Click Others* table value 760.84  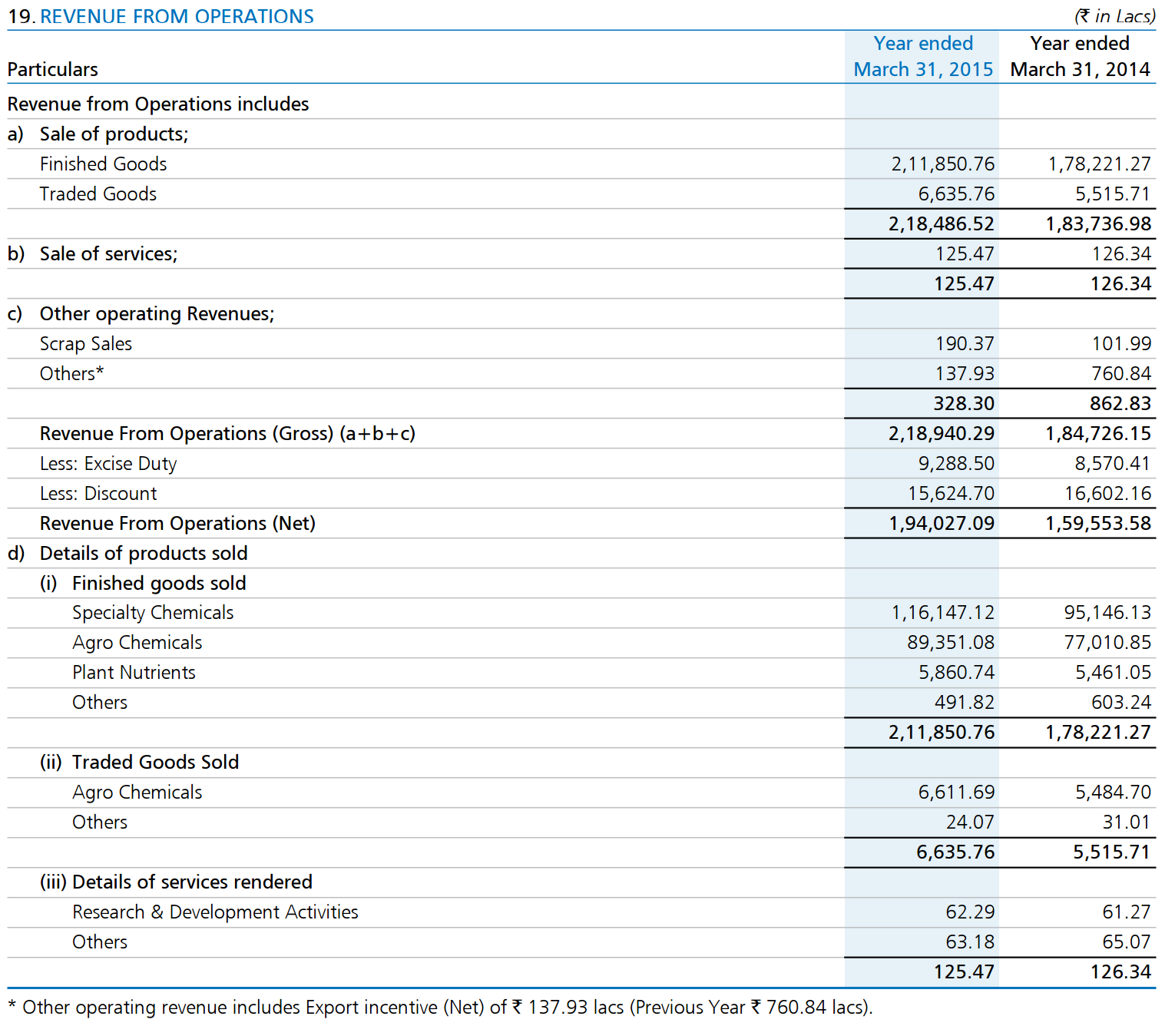coord(1121,373)
